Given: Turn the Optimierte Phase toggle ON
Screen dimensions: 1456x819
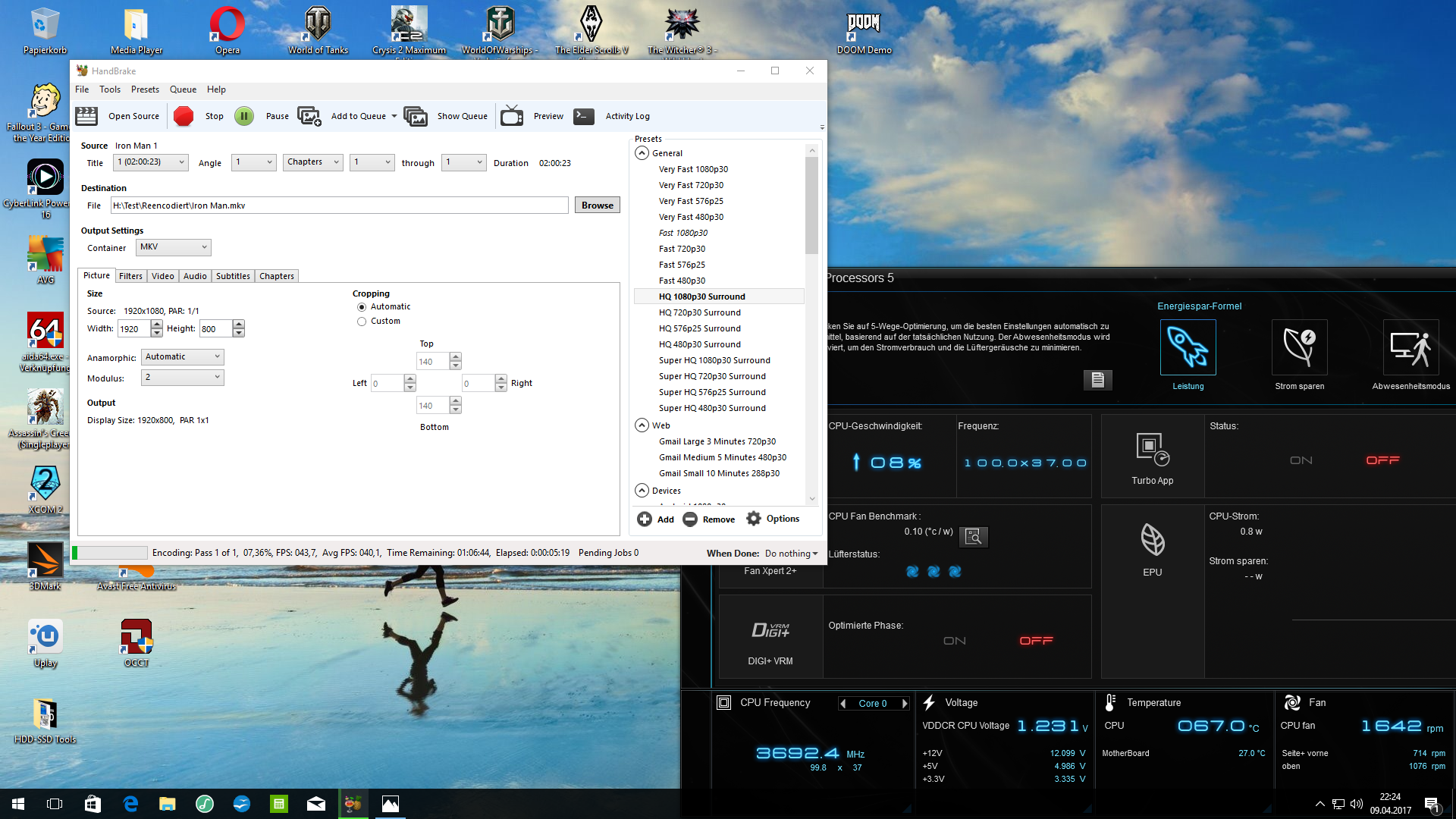Looking at the screenshot, I should pyautogui.click(x=954, y=641).
